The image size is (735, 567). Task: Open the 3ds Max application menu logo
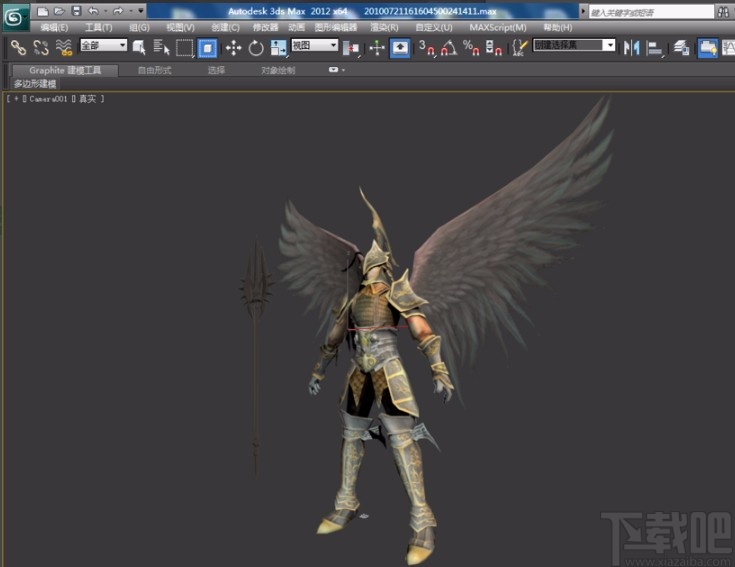(16, 17)
